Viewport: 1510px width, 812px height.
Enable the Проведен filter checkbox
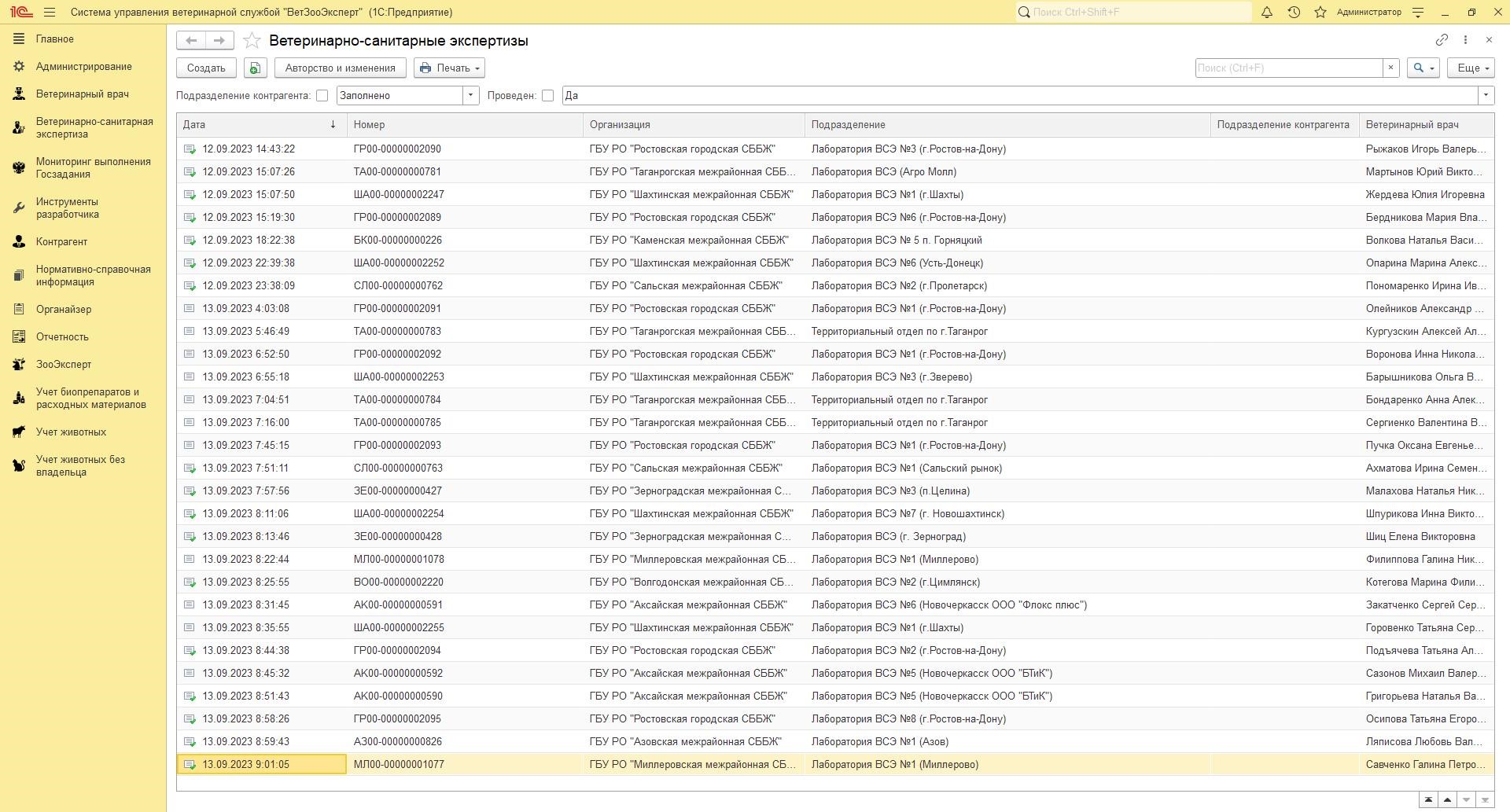(547, 95)
